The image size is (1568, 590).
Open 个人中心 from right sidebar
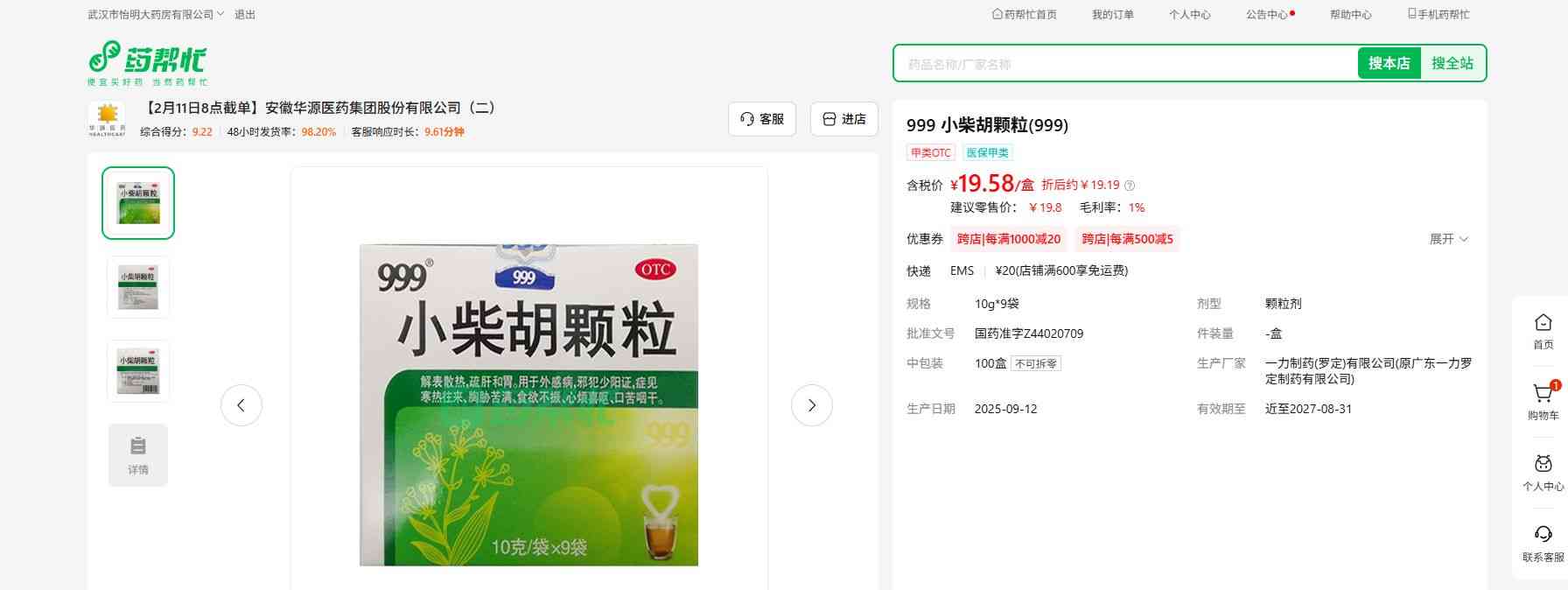coord(1543,472)
